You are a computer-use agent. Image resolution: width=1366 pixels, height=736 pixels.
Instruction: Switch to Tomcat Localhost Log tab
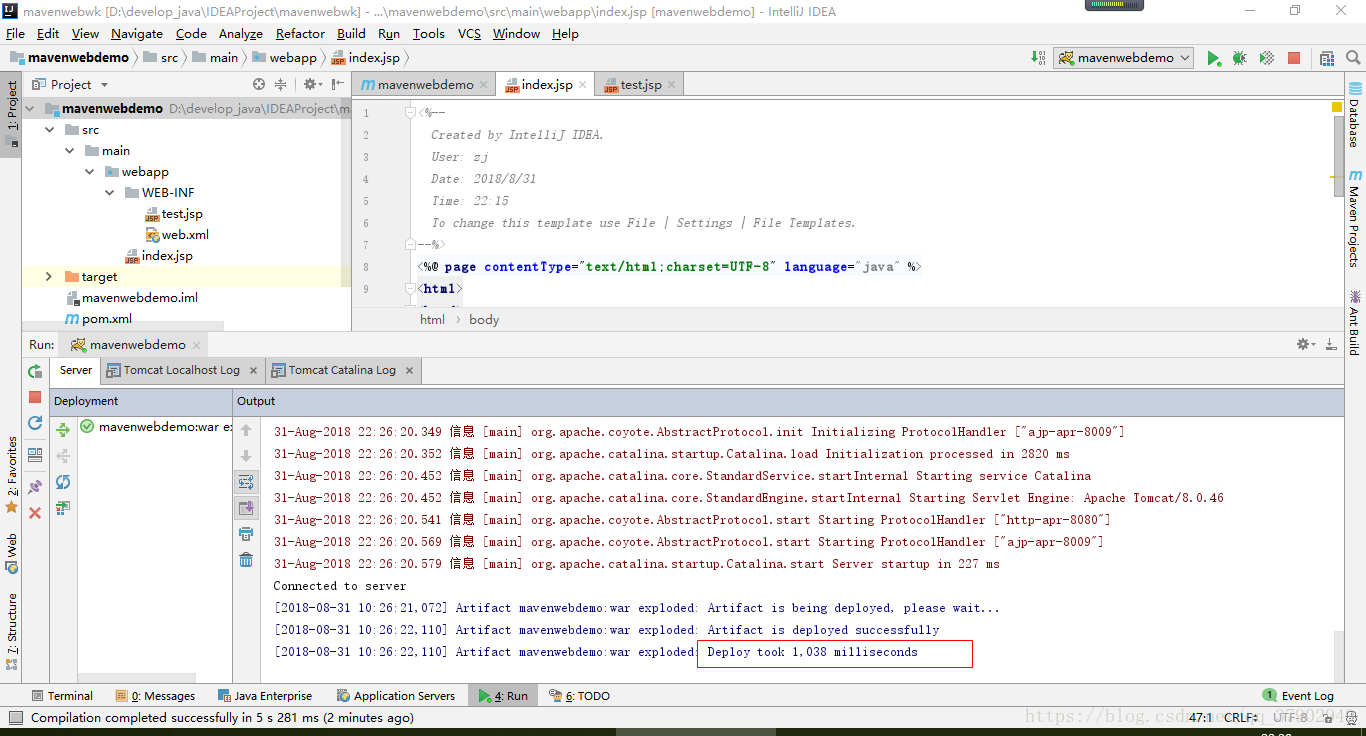click(182, 370)
